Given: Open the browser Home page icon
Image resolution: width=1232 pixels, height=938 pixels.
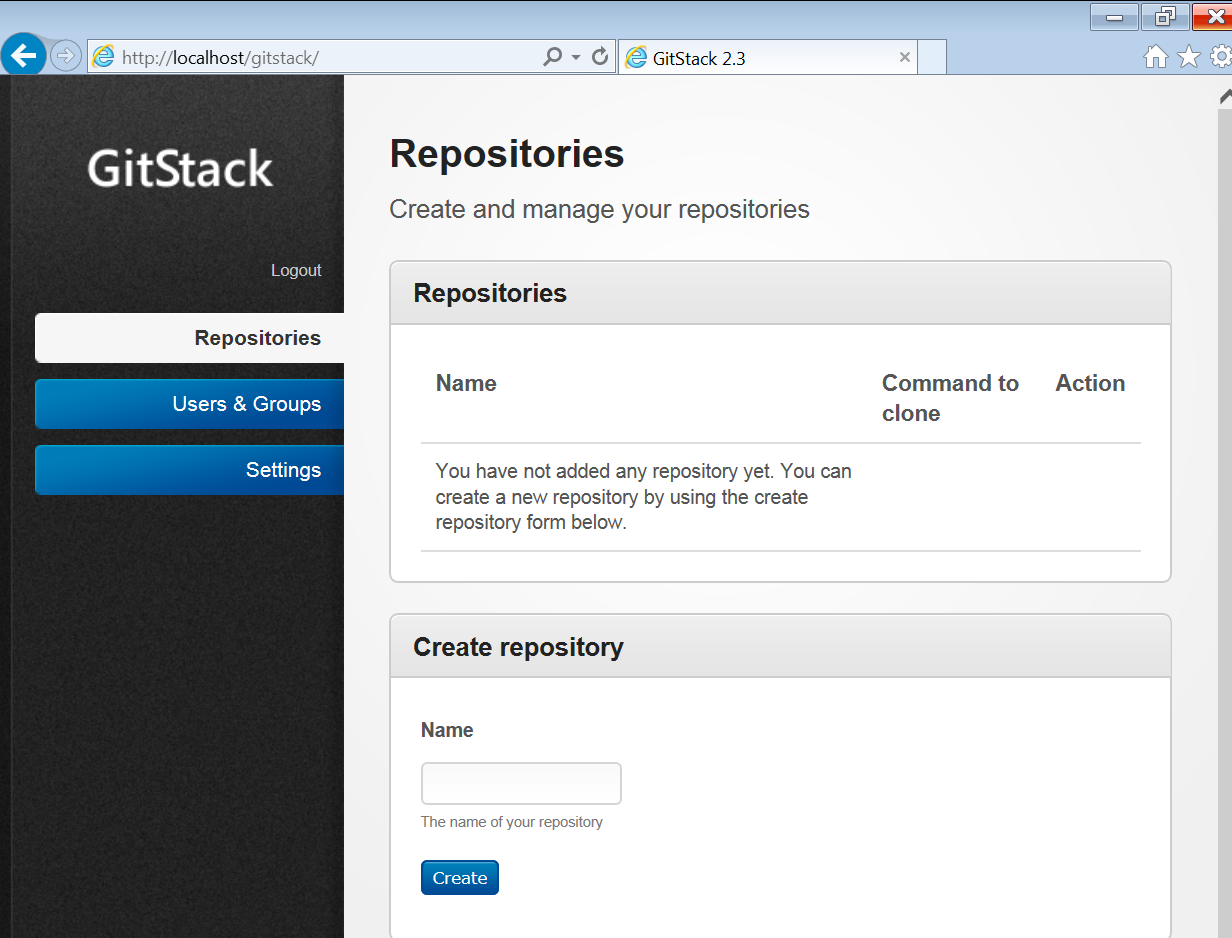Looking at the screenshot, I should pyautogui.click(x=1155, y=57).
